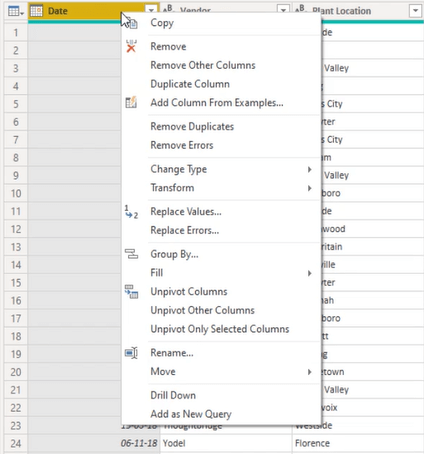Open the table corner menu icon
This screenshot has height=454, width=424.
(15, 12)
